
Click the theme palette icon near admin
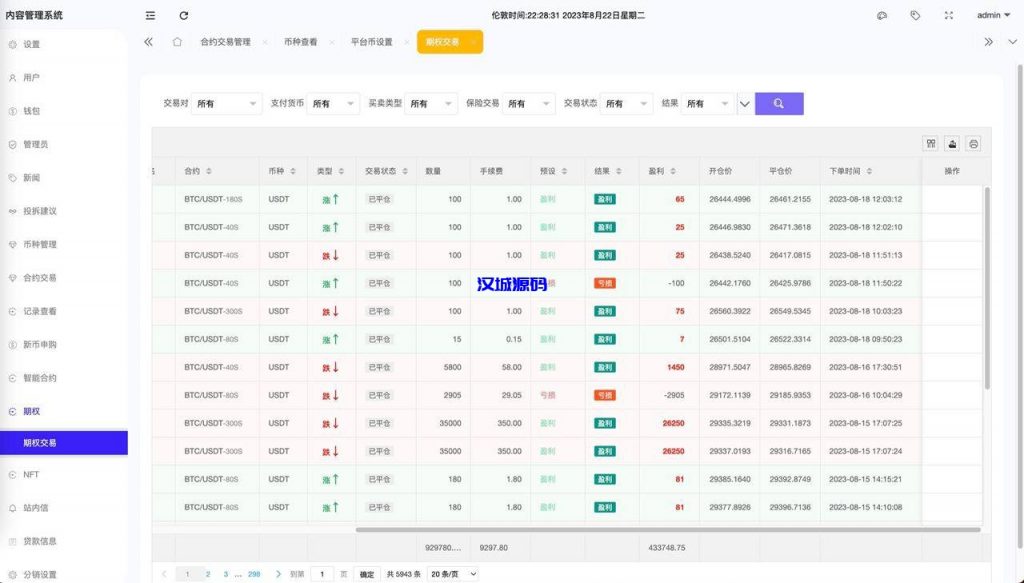[881, 14]
